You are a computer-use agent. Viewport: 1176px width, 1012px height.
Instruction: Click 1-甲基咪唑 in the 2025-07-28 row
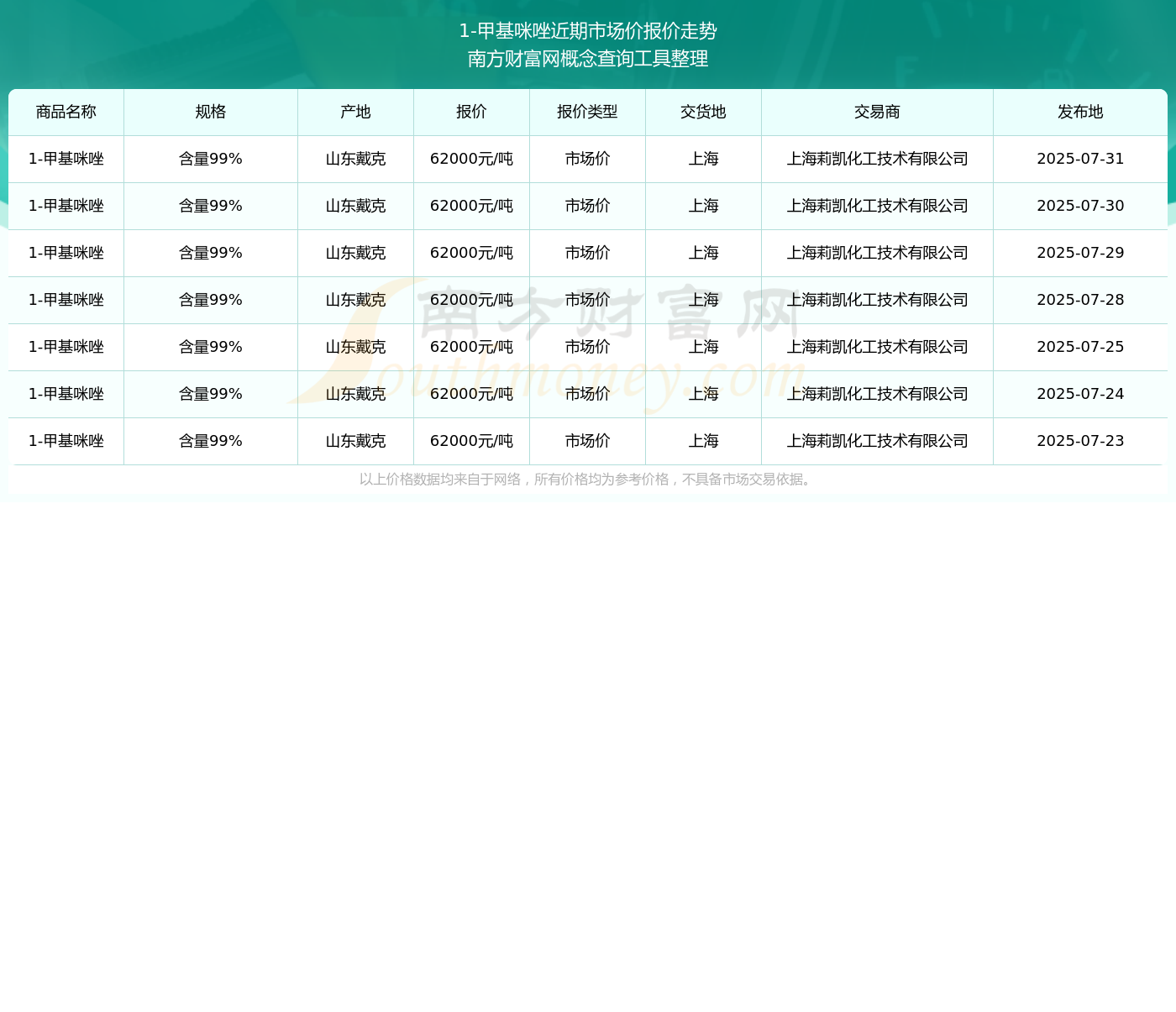tap(66, 300)
